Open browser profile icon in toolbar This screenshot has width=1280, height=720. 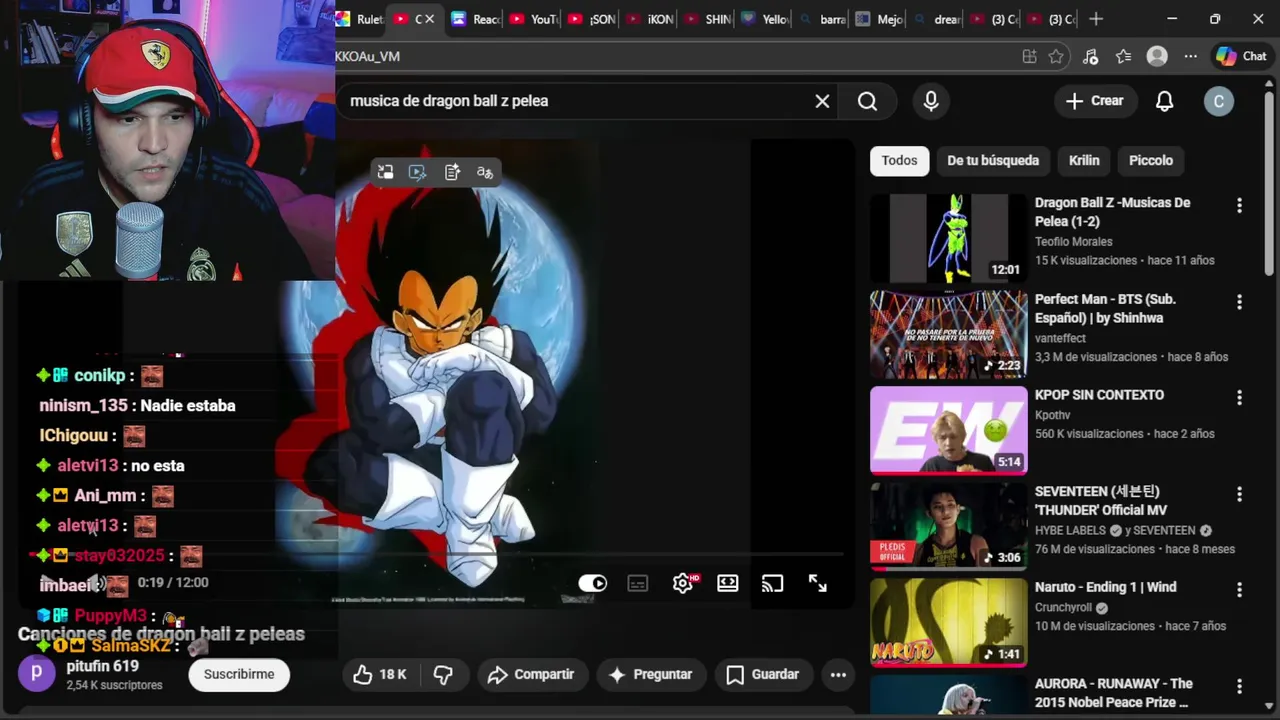pyautogui.click(x=1157, y=57)
